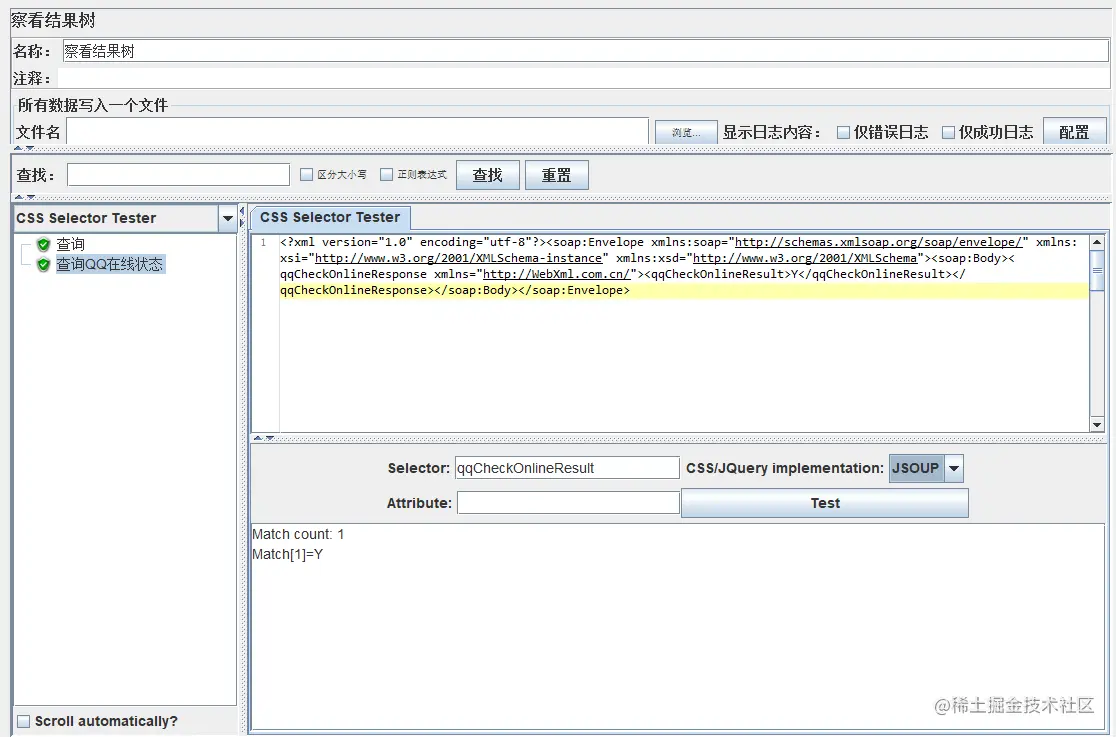
Task: Open WebXml.com.cn link in response
Action: point(557,274)
